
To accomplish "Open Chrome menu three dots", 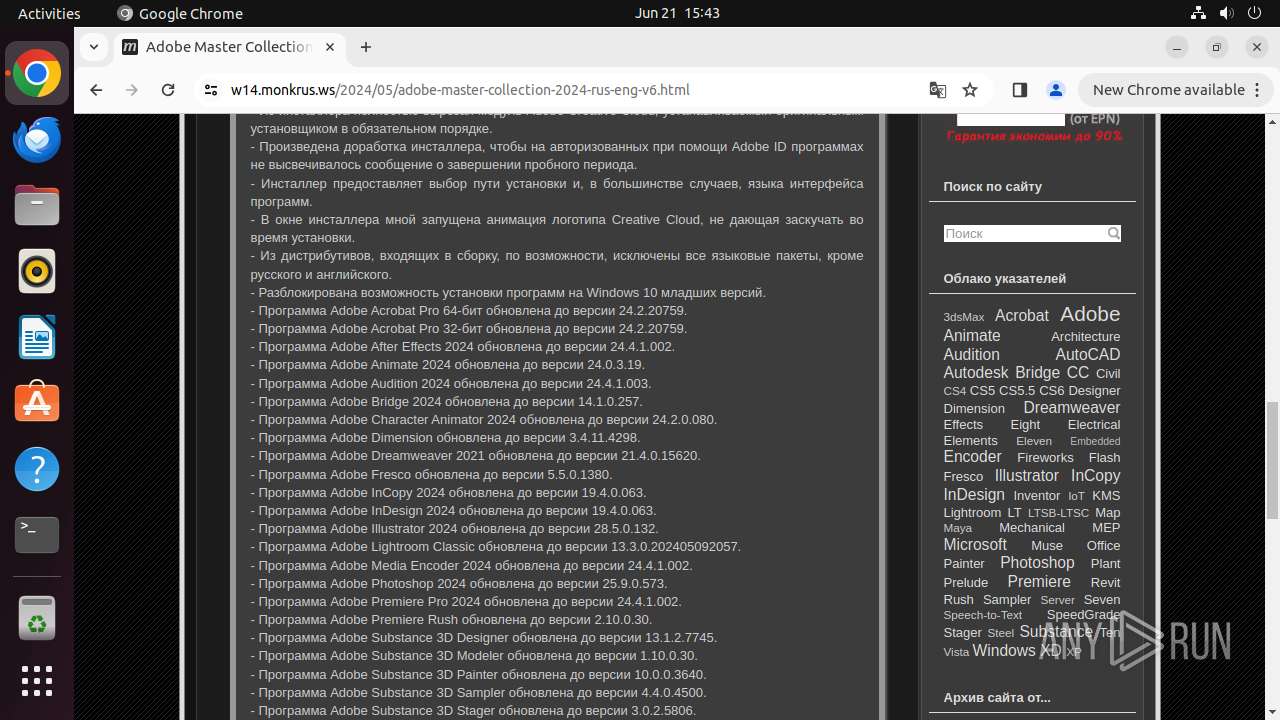I will 1258,90.
